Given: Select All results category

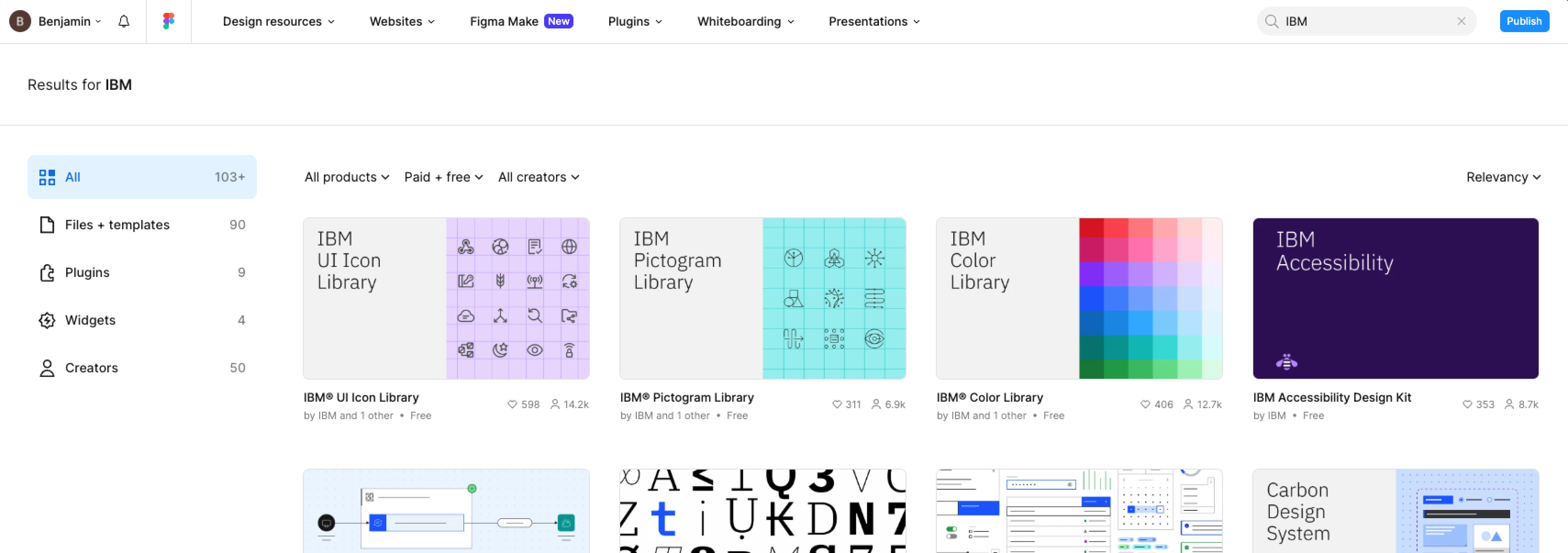Looking at the screenshot, I should click(x=142, y=177).
